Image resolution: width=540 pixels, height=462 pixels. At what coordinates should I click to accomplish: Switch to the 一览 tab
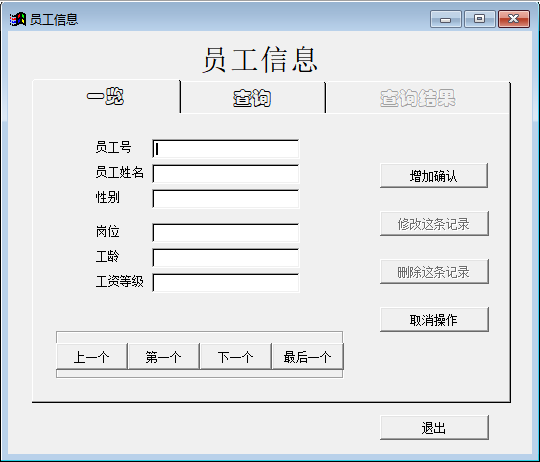(106, 96)
